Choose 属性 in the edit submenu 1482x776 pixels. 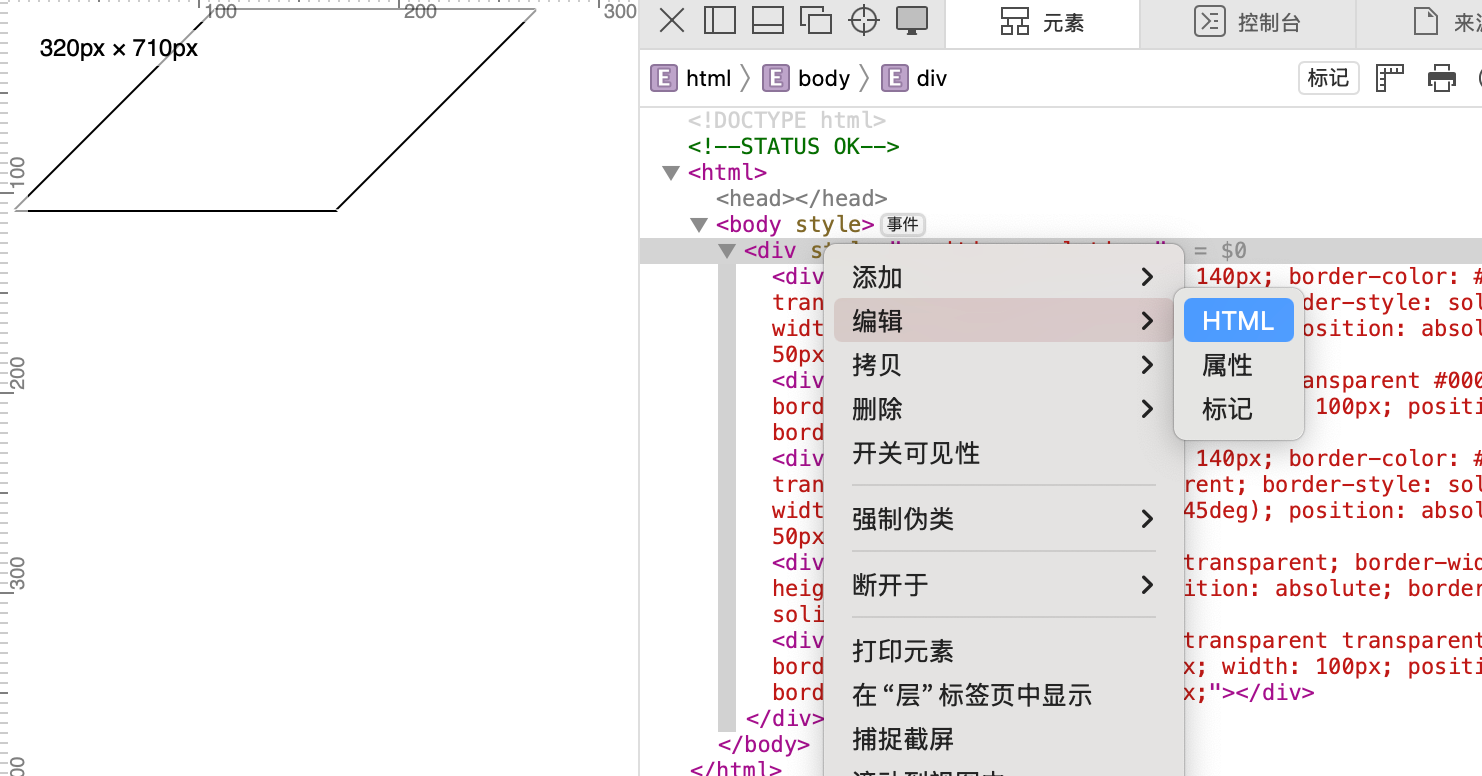click(1239, 365)
